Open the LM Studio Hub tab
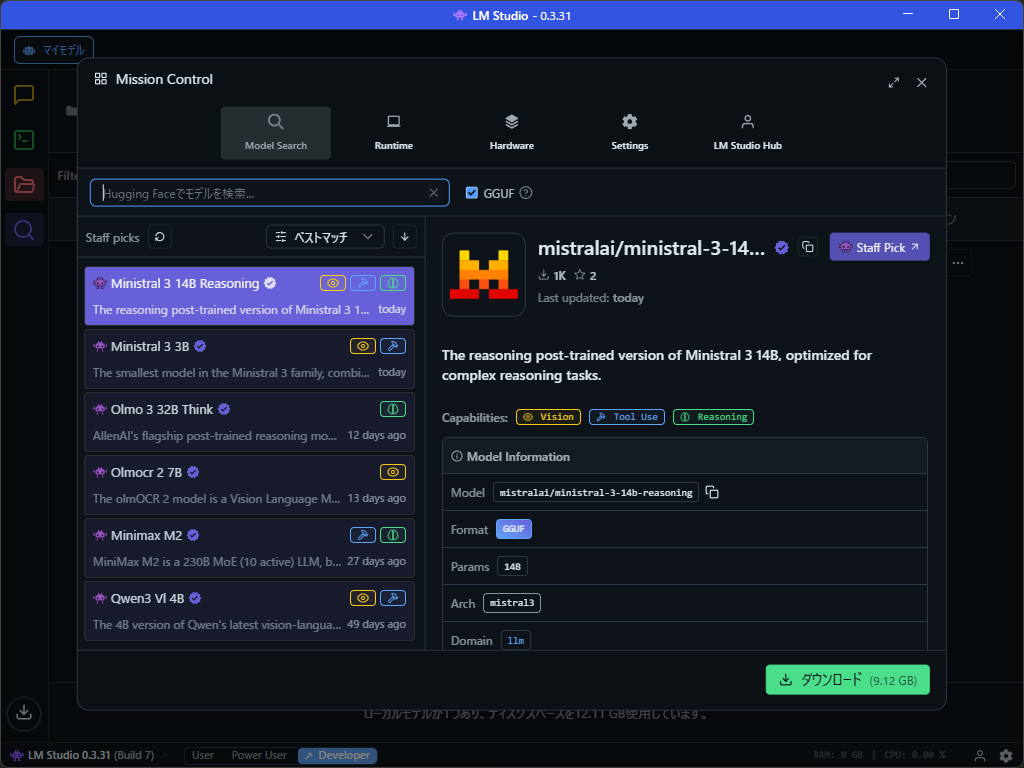The height and width of the screenshot is (768, 1024). pos(747,133)
